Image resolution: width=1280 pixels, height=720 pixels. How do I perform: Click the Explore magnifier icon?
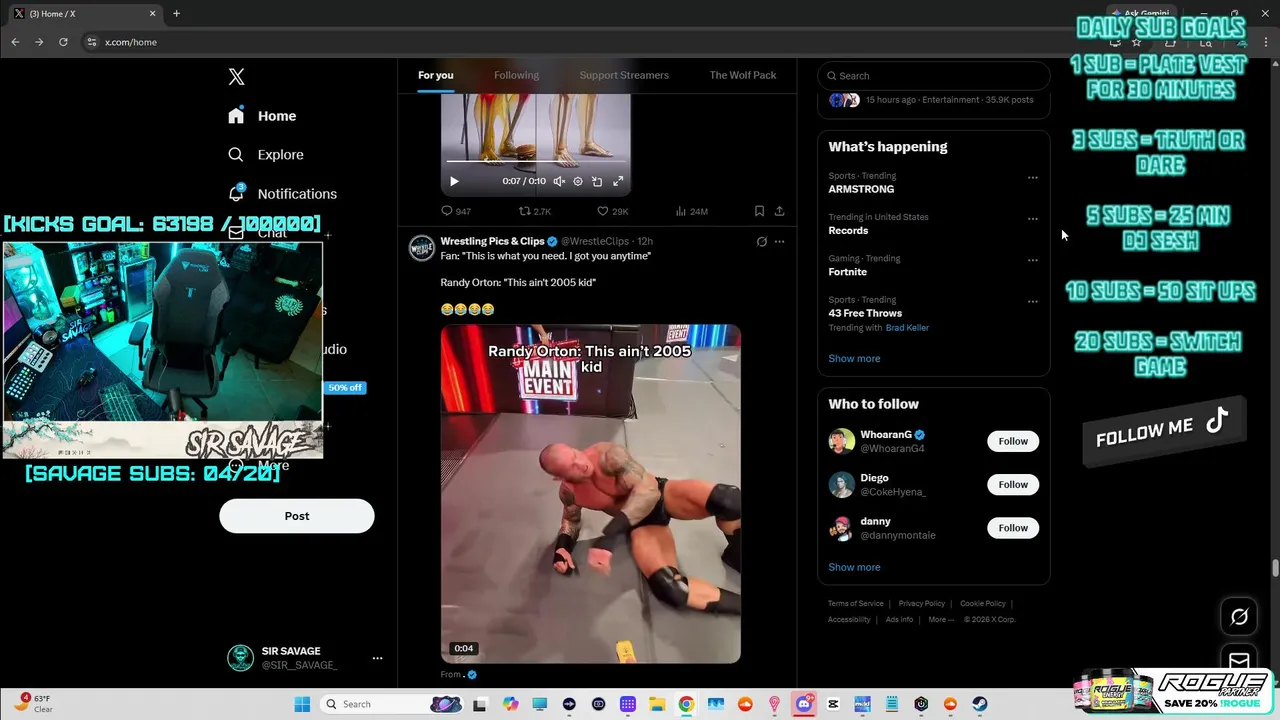pyautogui.click(x=236, y=155)
